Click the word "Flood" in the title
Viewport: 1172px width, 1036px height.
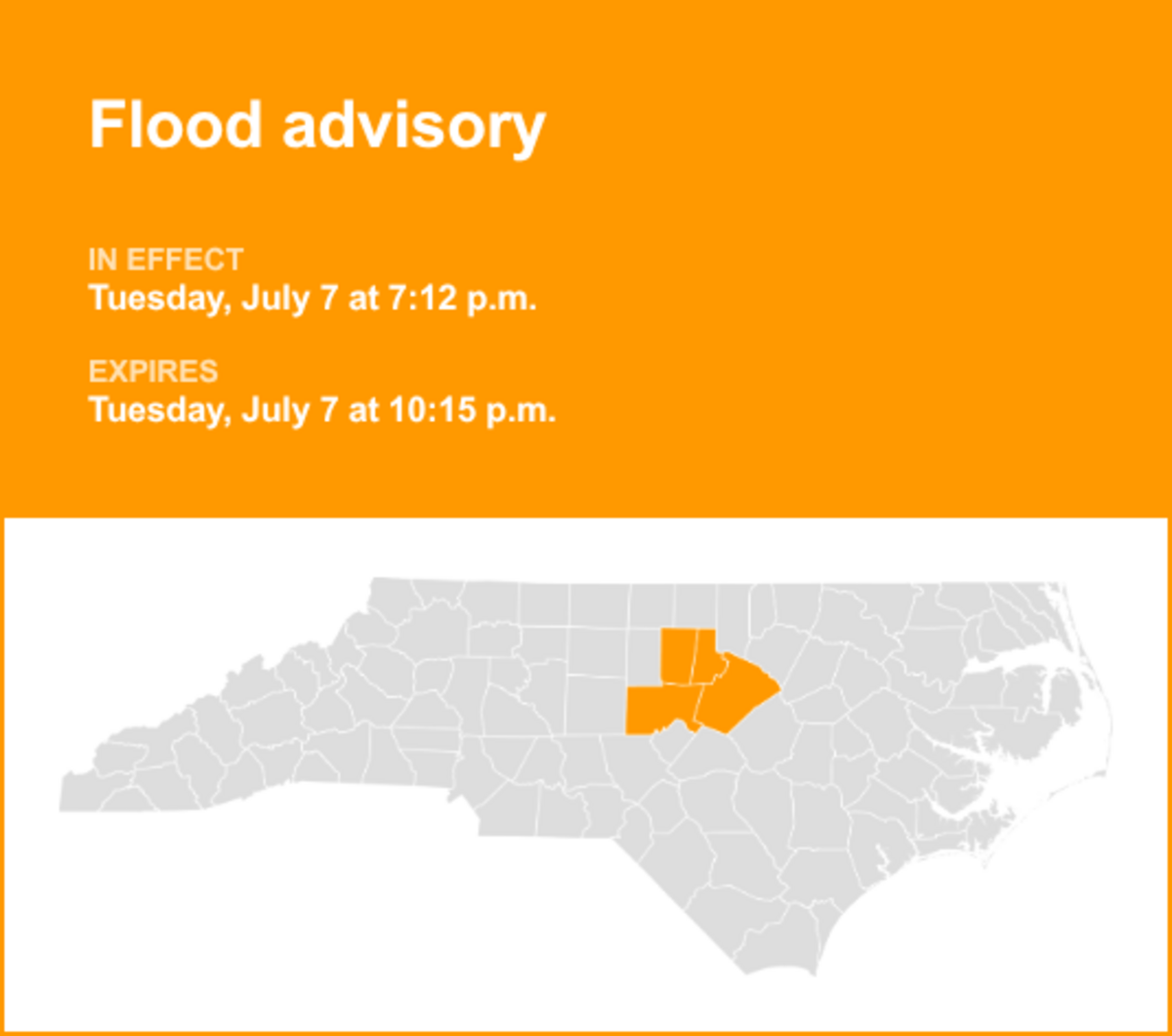[x=176, y=123]
